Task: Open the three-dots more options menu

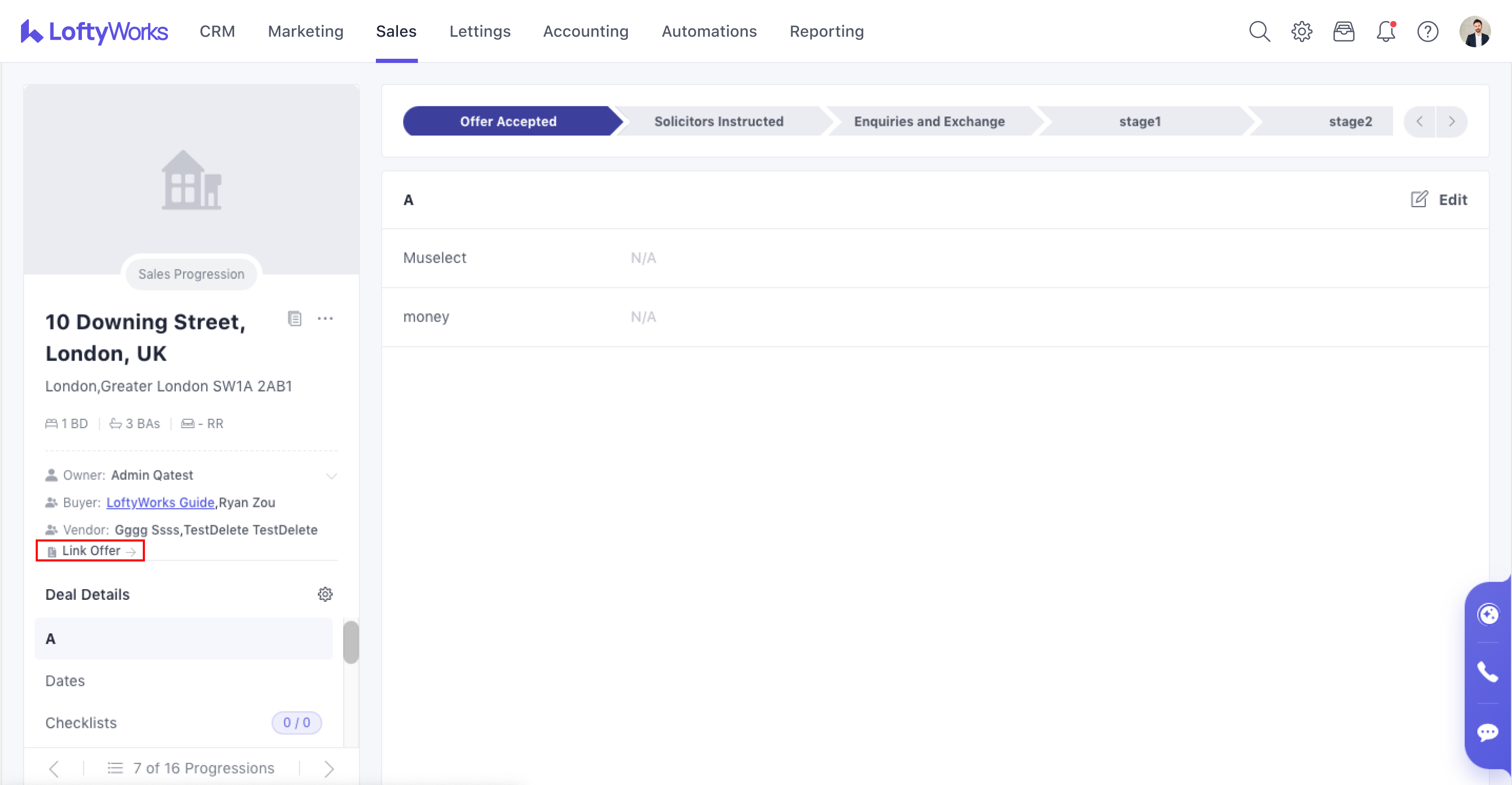Action: (x=325, y=319)
